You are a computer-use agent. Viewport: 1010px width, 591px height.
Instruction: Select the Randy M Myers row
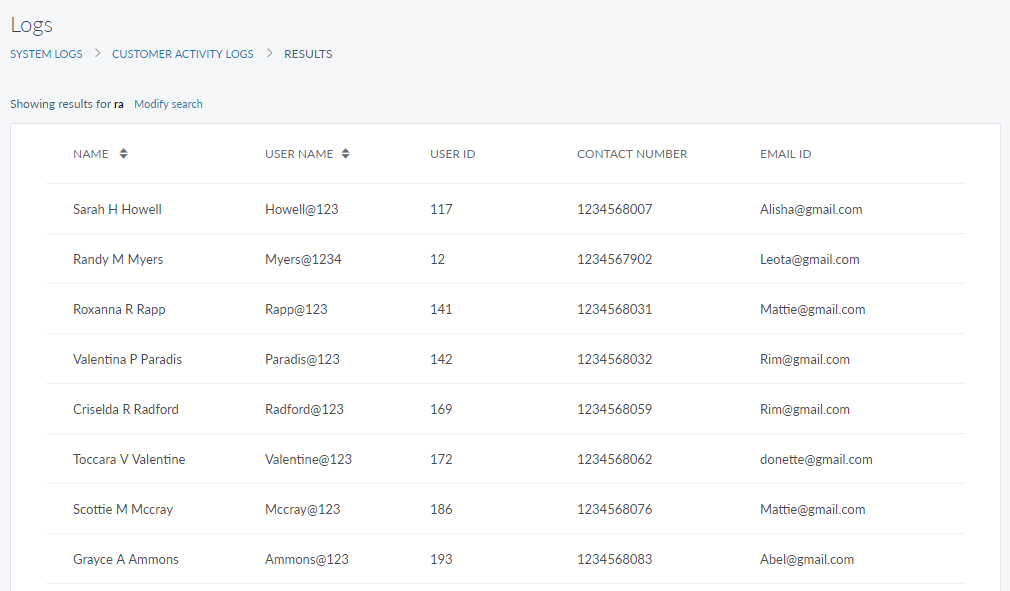click(118, 259)
